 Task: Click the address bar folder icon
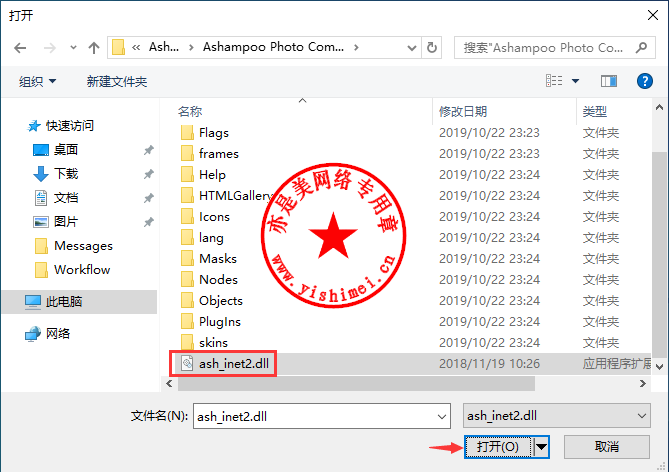pyautogui.click(x=118, y=47)
